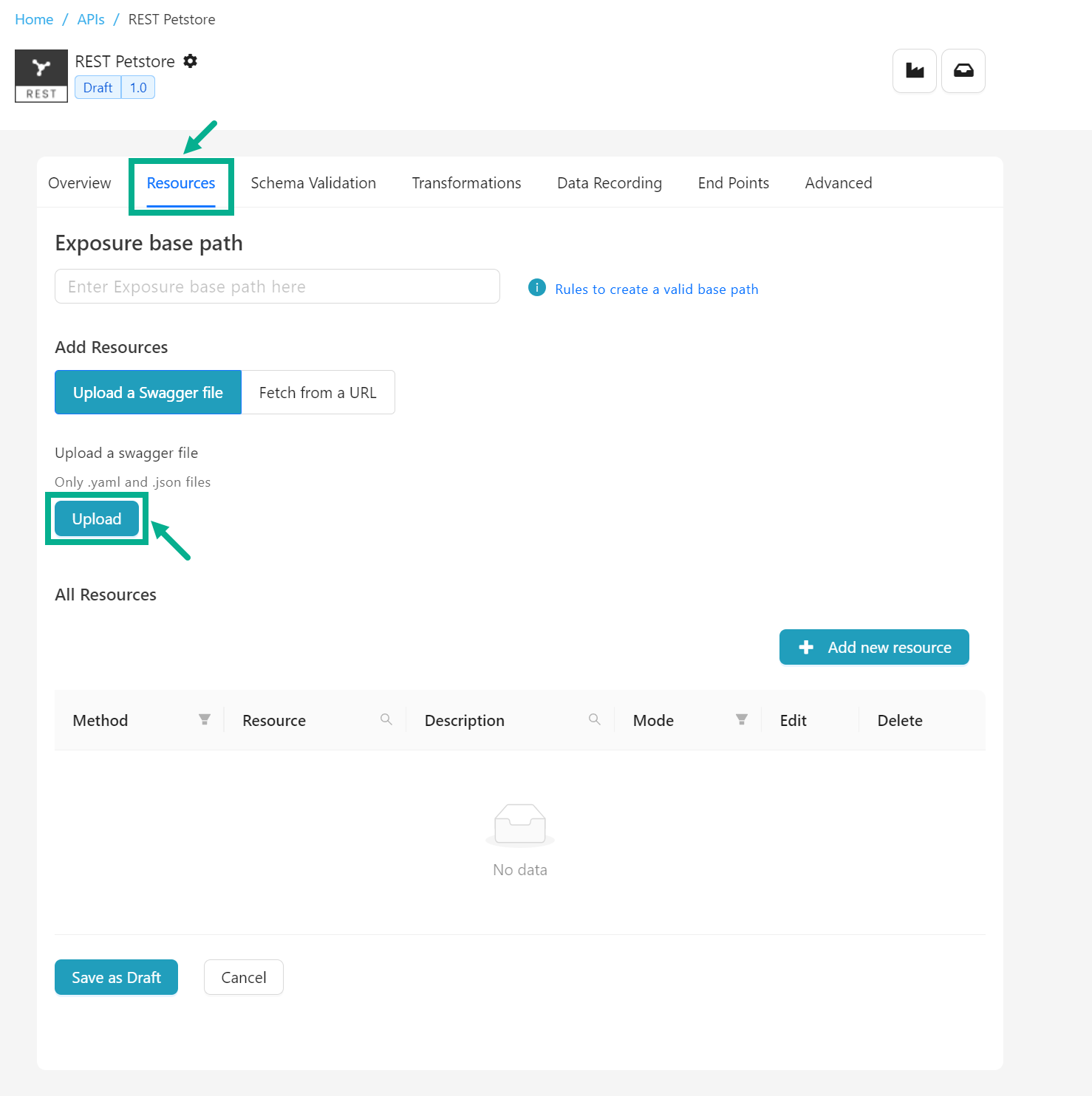Click the info icon beside base path rules

click(x=537, y=288)
